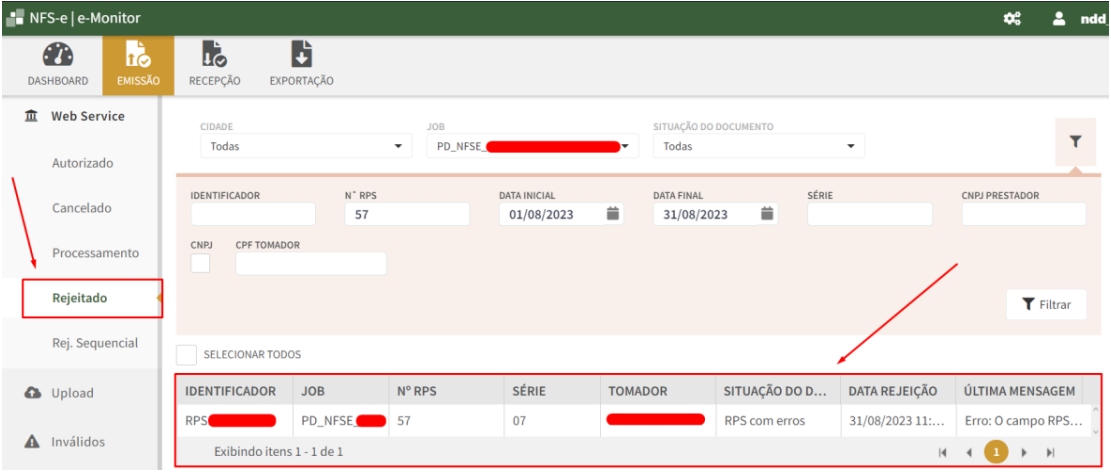Viewport: 1111px width, 474px height.
Task: Open settings gears in top bar
Action: pos(1012,18)
